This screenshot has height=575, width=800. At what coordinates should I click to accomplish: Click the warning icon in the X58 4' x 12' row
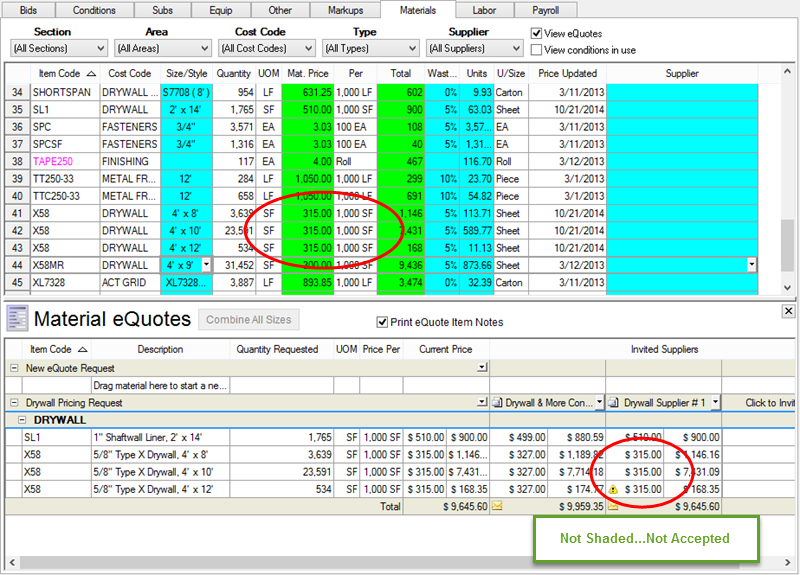click(613, 490)
